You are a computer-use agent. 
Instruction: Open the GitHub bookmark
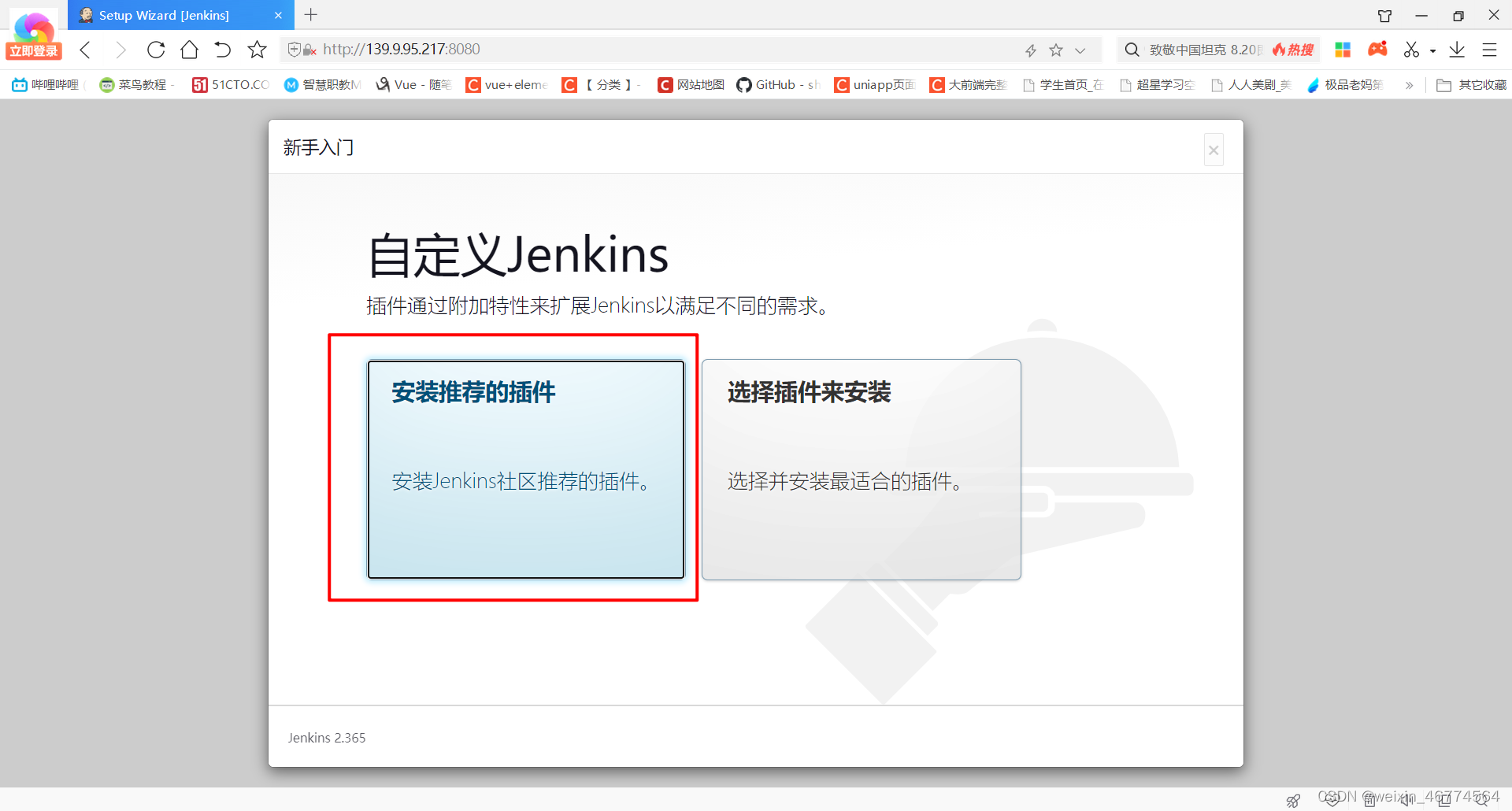pyautogui.click(x=779, y=85)
